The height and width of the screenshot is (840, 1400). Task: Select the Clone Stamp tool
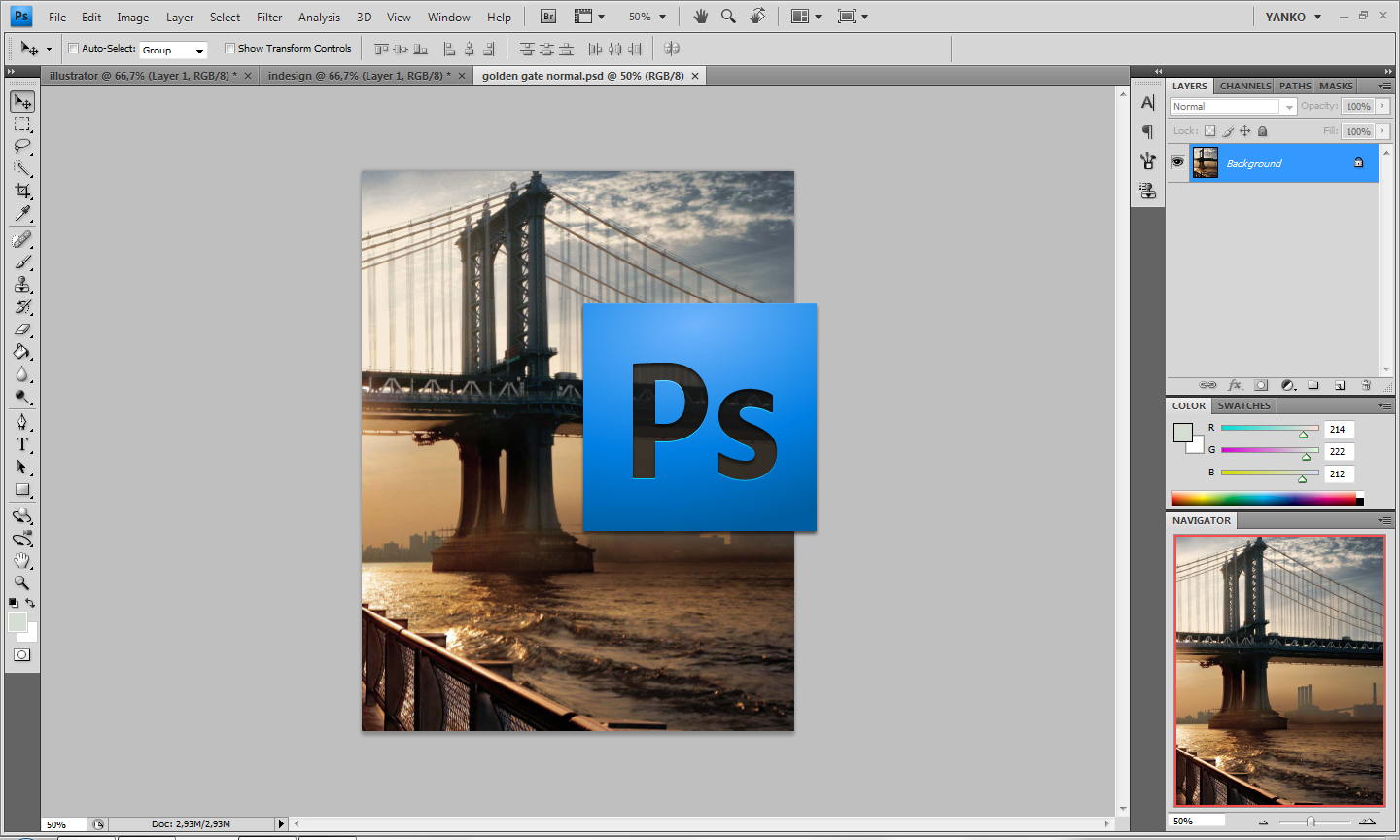pos(22,284)
